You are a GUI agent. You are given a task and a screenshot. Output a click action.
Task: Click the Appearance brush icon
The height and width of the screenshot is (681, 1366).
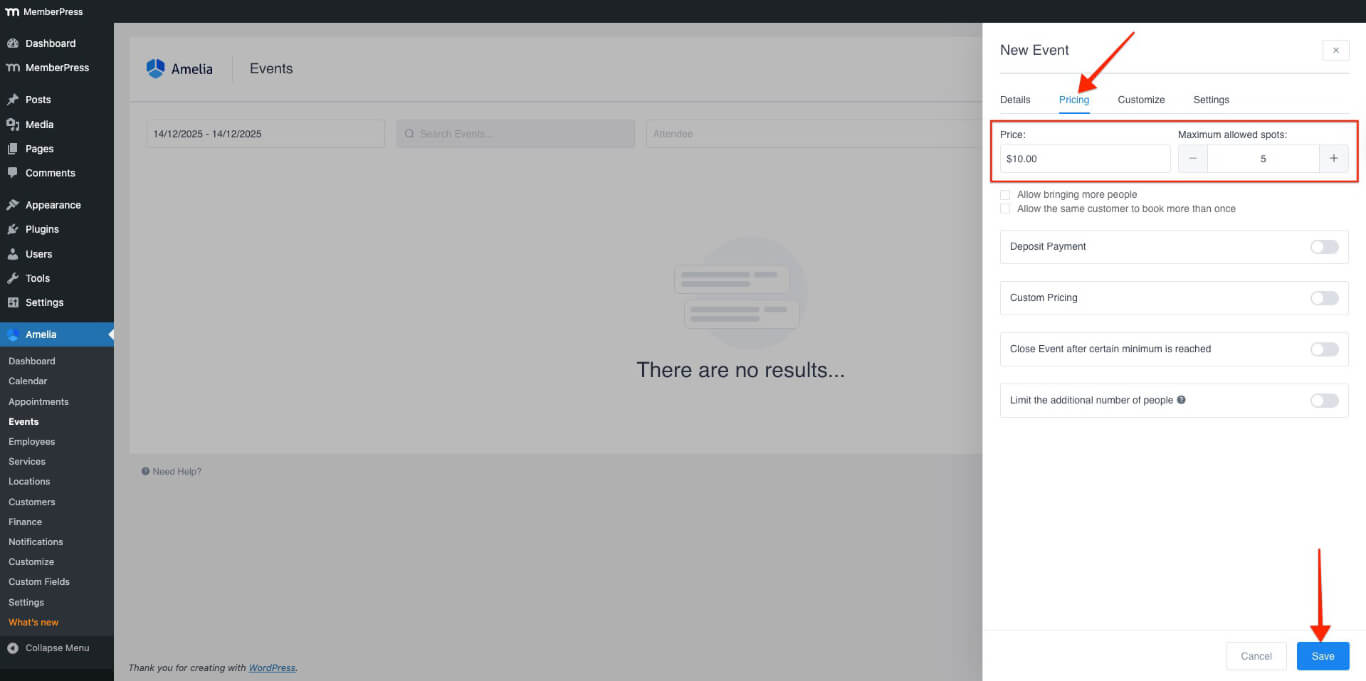(12, 205)
